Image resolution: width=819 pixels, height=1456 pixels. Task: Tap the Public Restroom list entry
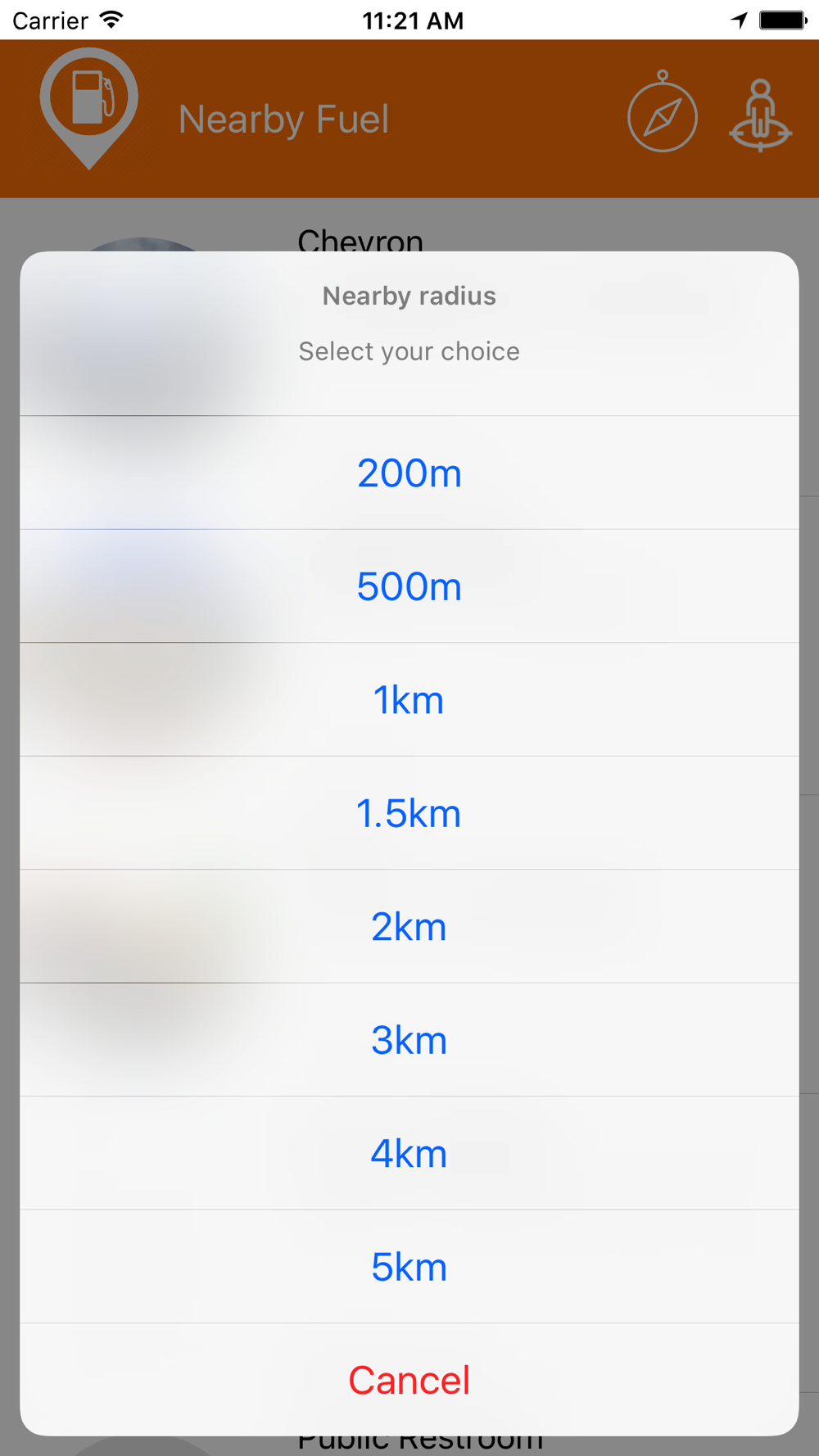pyautogui.click(x=420, y=1445)
